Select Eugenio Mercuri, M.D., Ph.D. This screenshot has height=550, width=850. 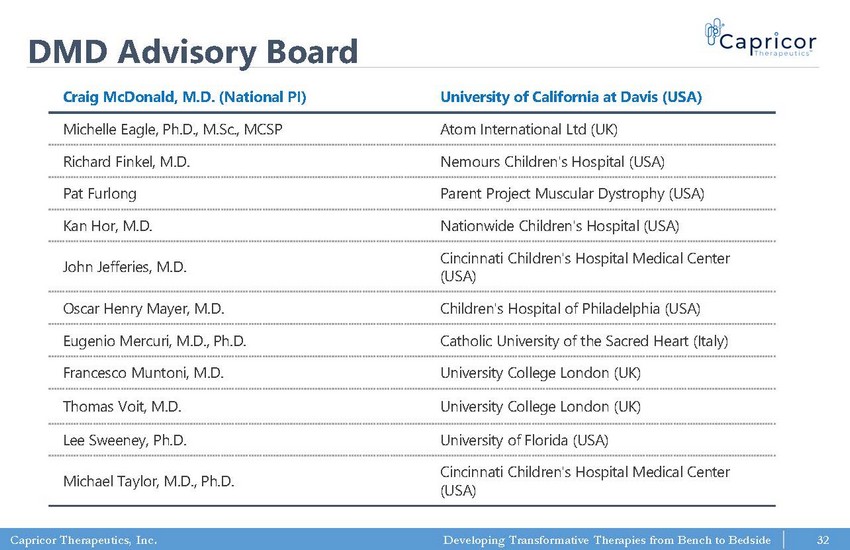click(155, 341)
